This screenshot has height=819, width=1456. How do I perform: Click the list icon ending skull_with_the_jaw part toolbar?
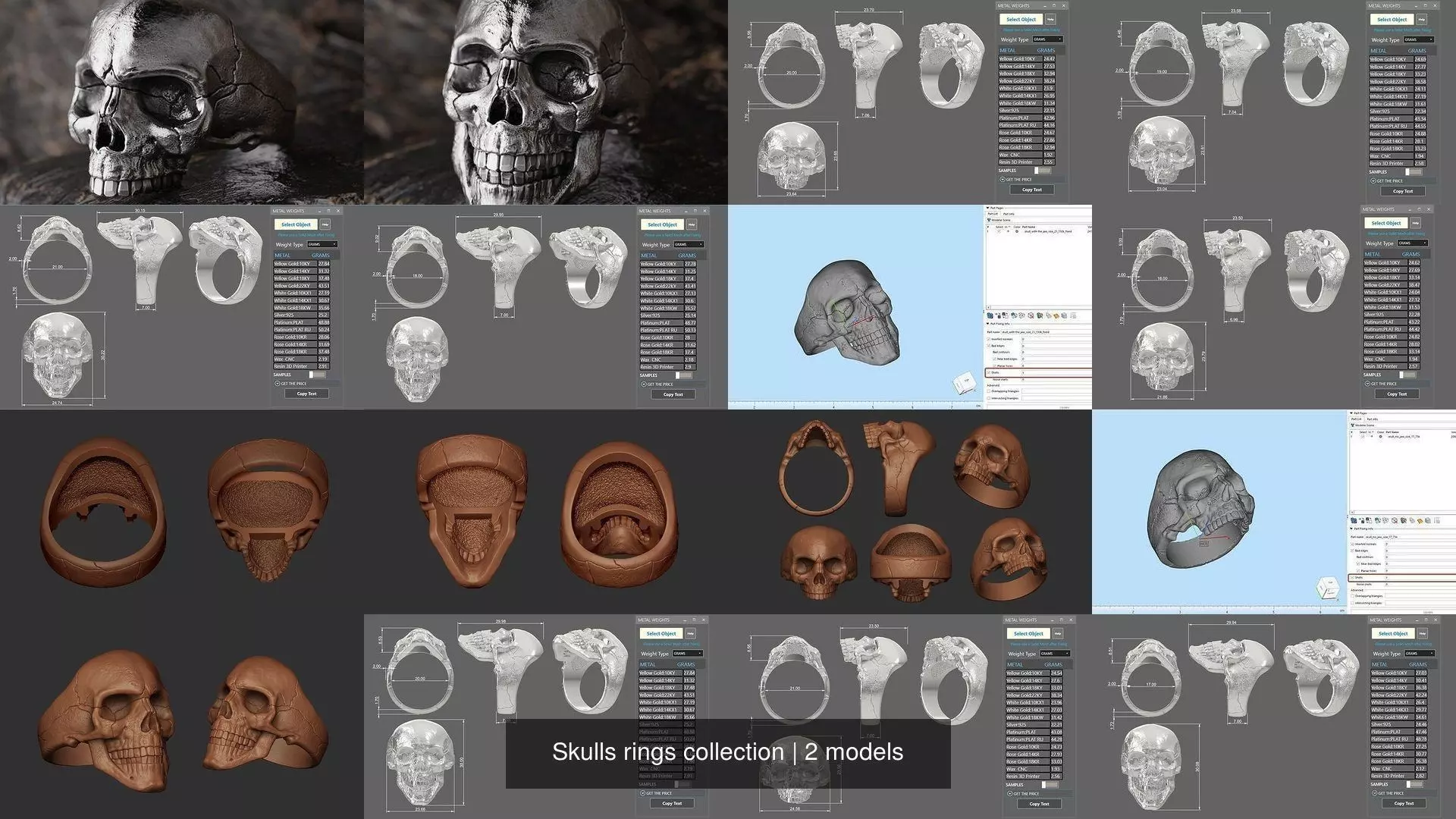tap(1073, 315)
